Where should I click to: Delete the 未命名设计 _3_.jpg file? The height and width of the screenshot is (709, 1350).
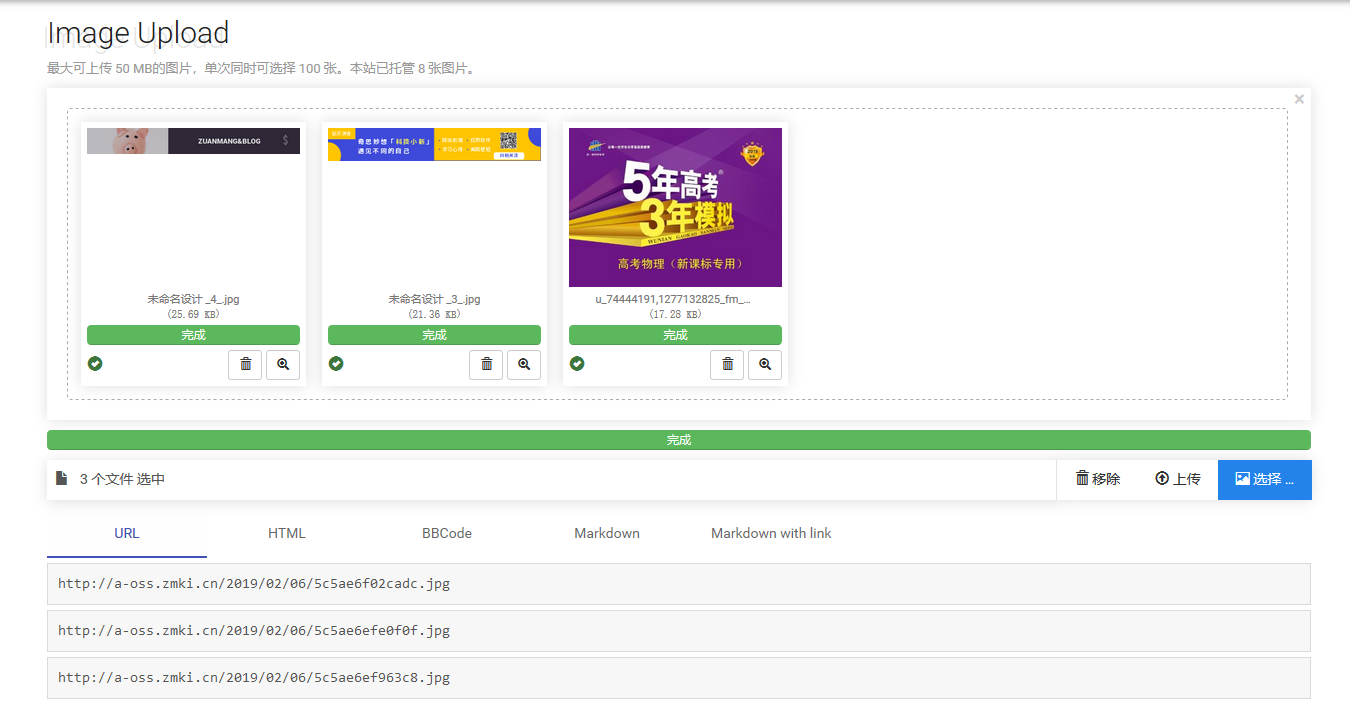coord(486,365)
